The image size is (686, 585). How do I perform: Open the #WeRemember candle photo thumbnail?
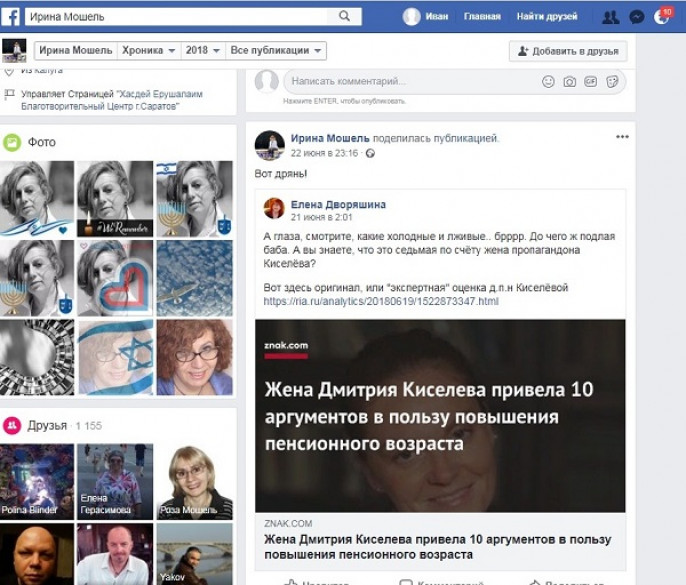[x=116, y=199]
